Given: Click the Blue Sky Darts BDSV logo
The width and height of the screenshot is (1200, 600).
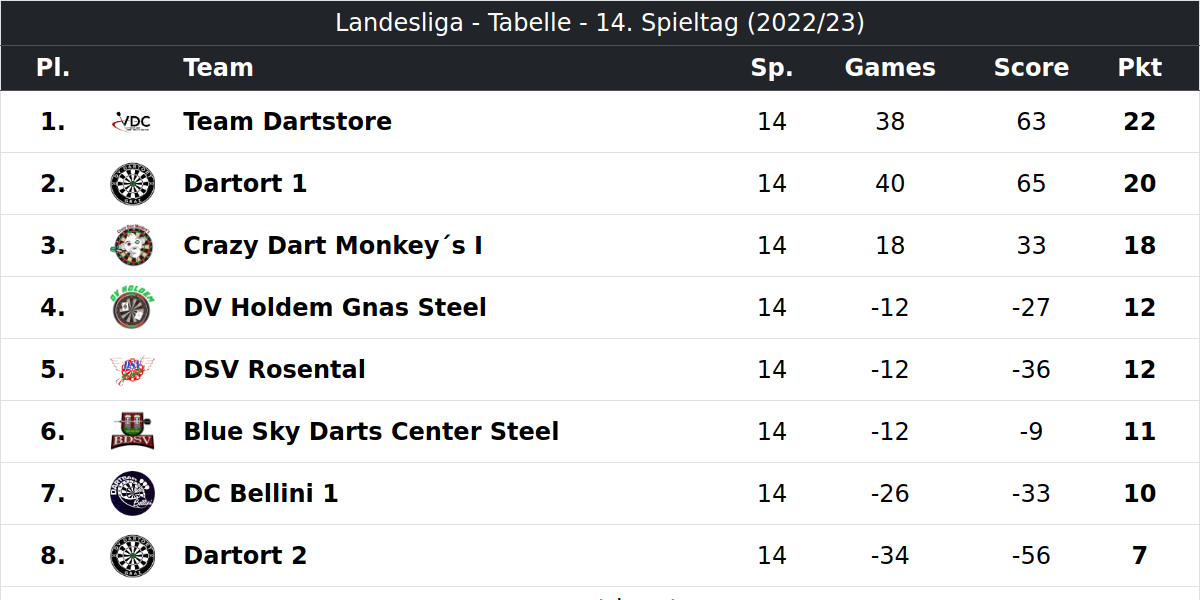Looking at the screenshot, I should pos(132,432).
